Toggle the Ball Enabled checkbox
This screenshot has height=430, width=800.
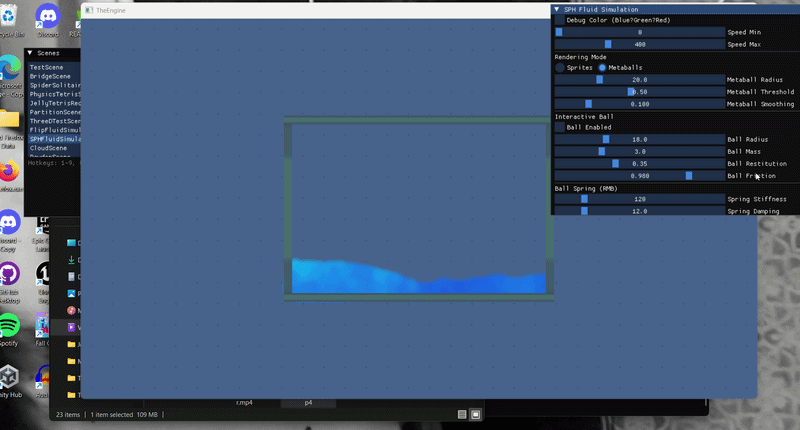pos(560,127)
